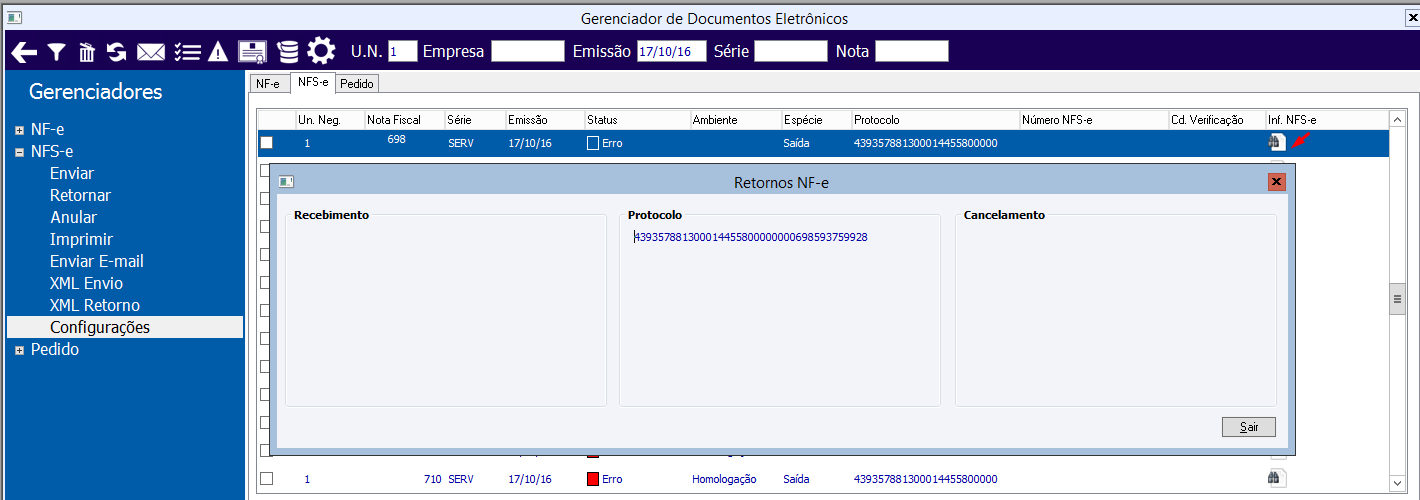
Task: Open XML Retorno in the sidebar
Action: [95, 306]
